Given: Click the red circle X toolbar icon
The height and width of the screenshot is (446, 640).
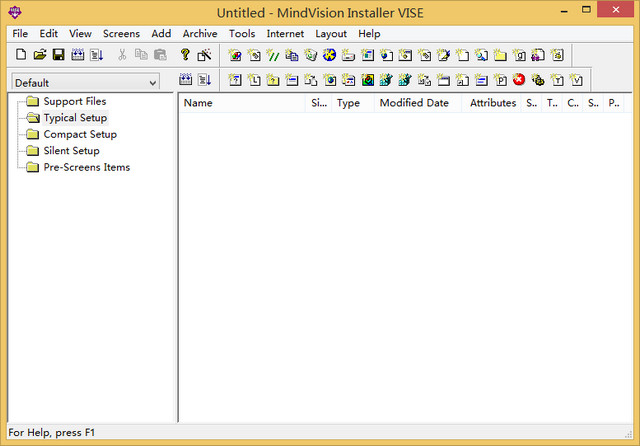Looking at the screenshot, I should tap(519, 80).
